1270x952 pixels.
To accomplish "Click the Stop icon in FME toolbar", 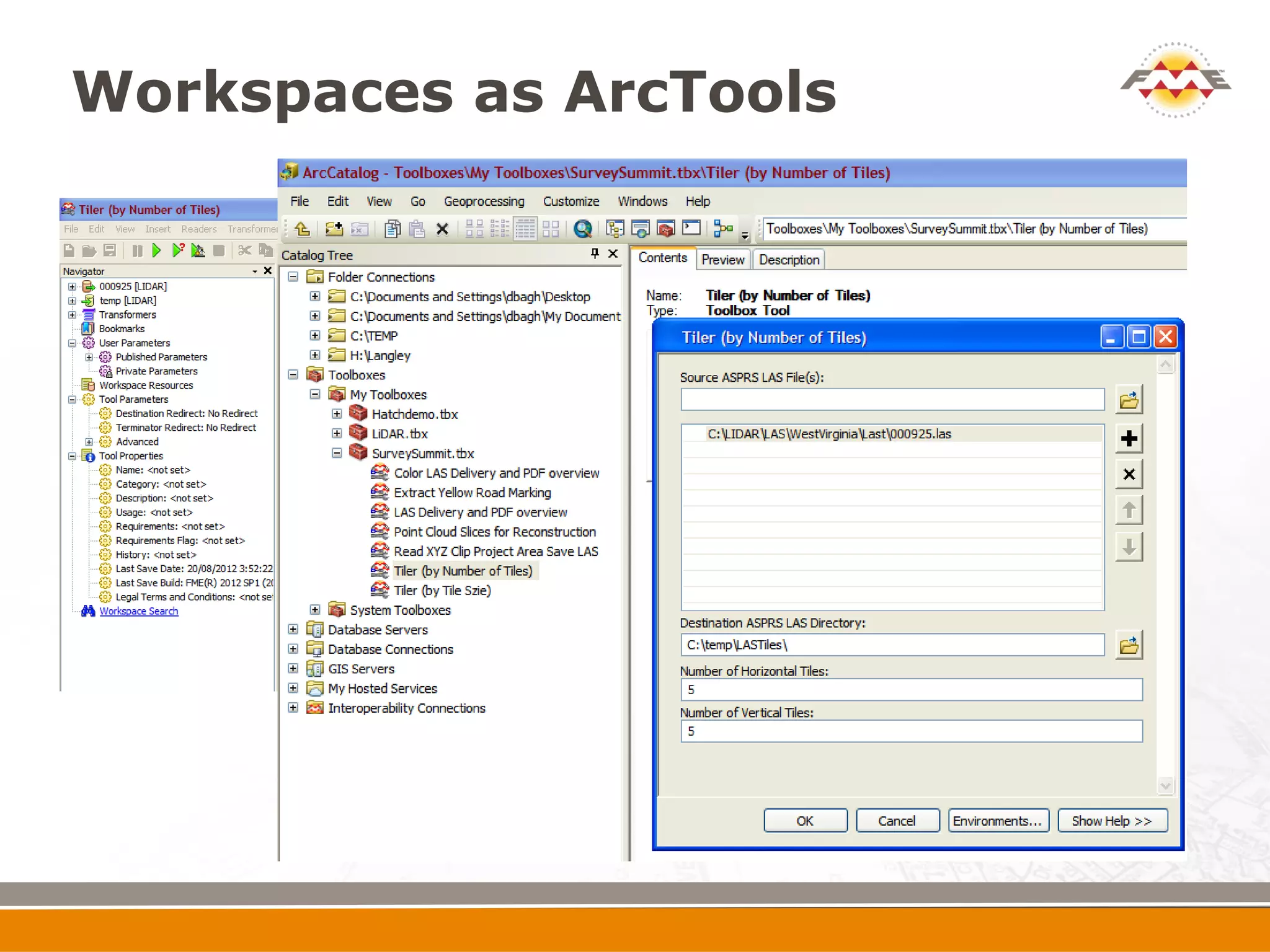I will [219, 250].
